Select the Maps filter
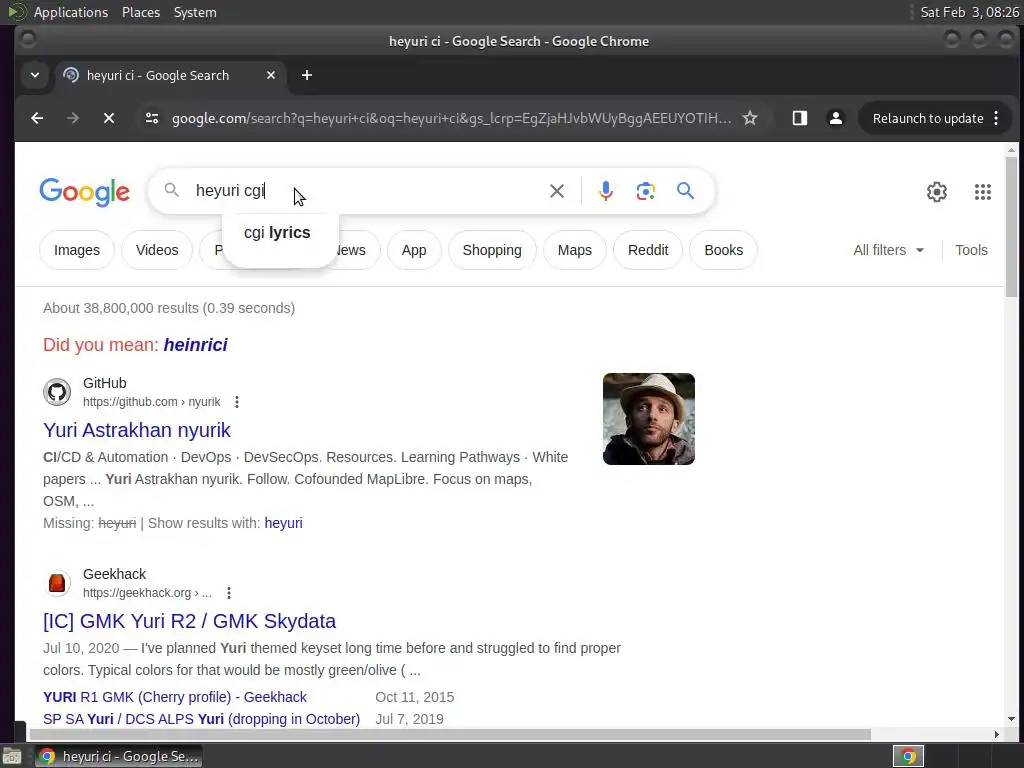 [x=575, y=250]
